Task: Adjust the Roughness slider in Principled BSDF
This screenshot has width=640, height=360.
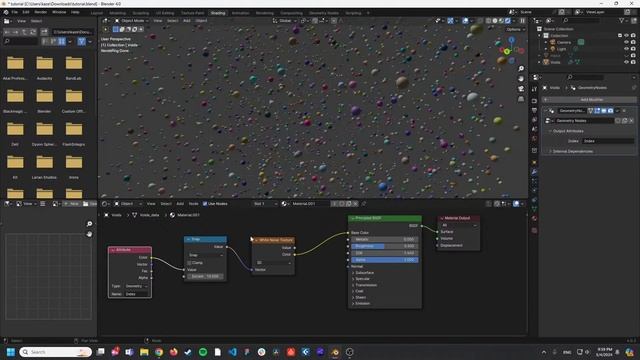Action: tap(384, 246)
